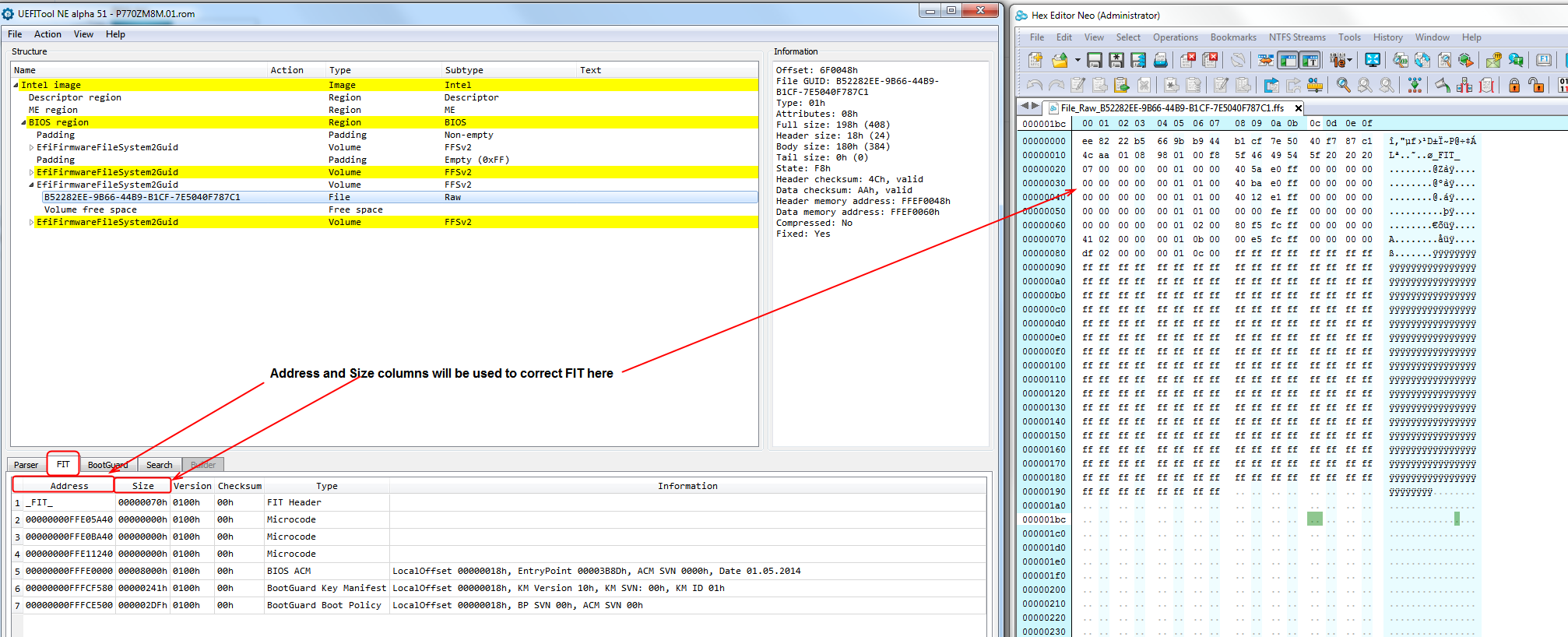Click the Find icon in top Hex Editor toolbar

click(1401, 60)
